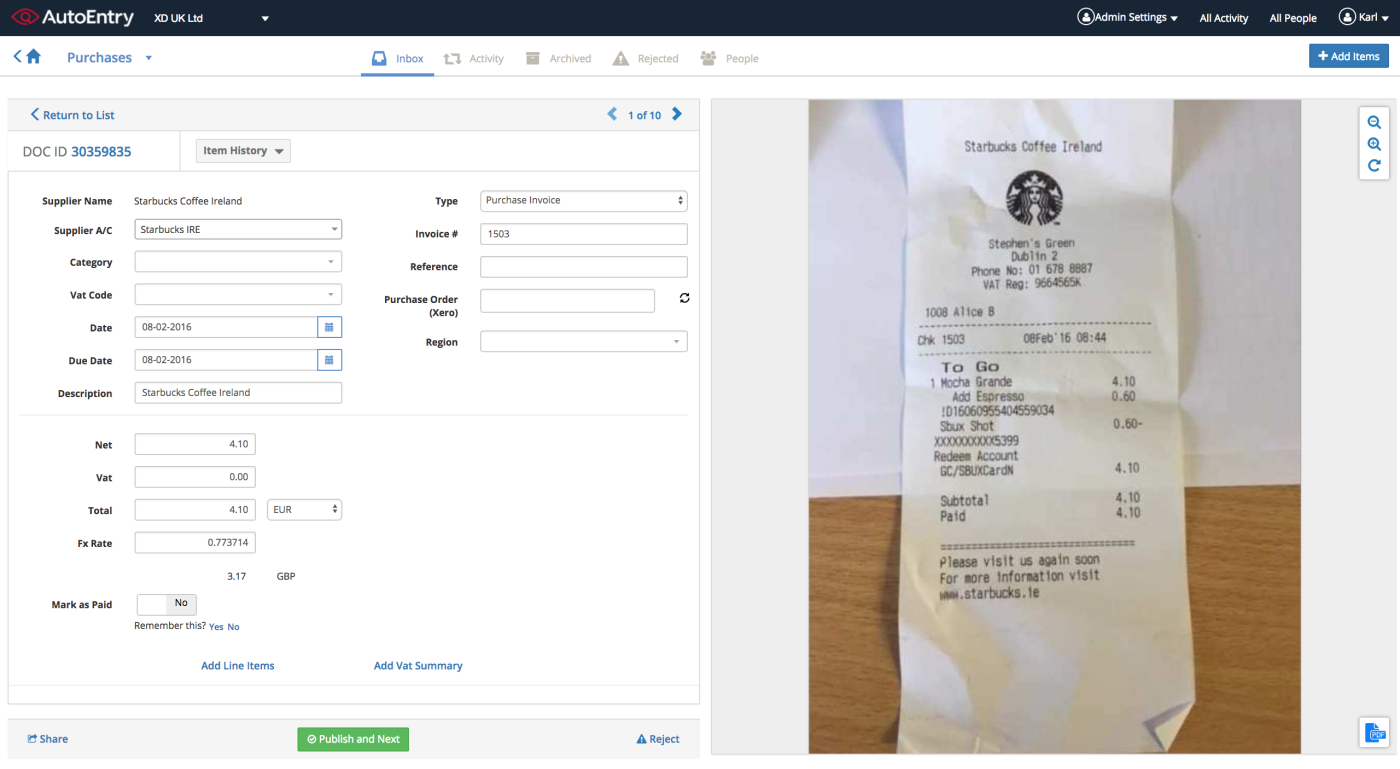
Task: Change the EUR currency selector
Action: tap(305, 510)
